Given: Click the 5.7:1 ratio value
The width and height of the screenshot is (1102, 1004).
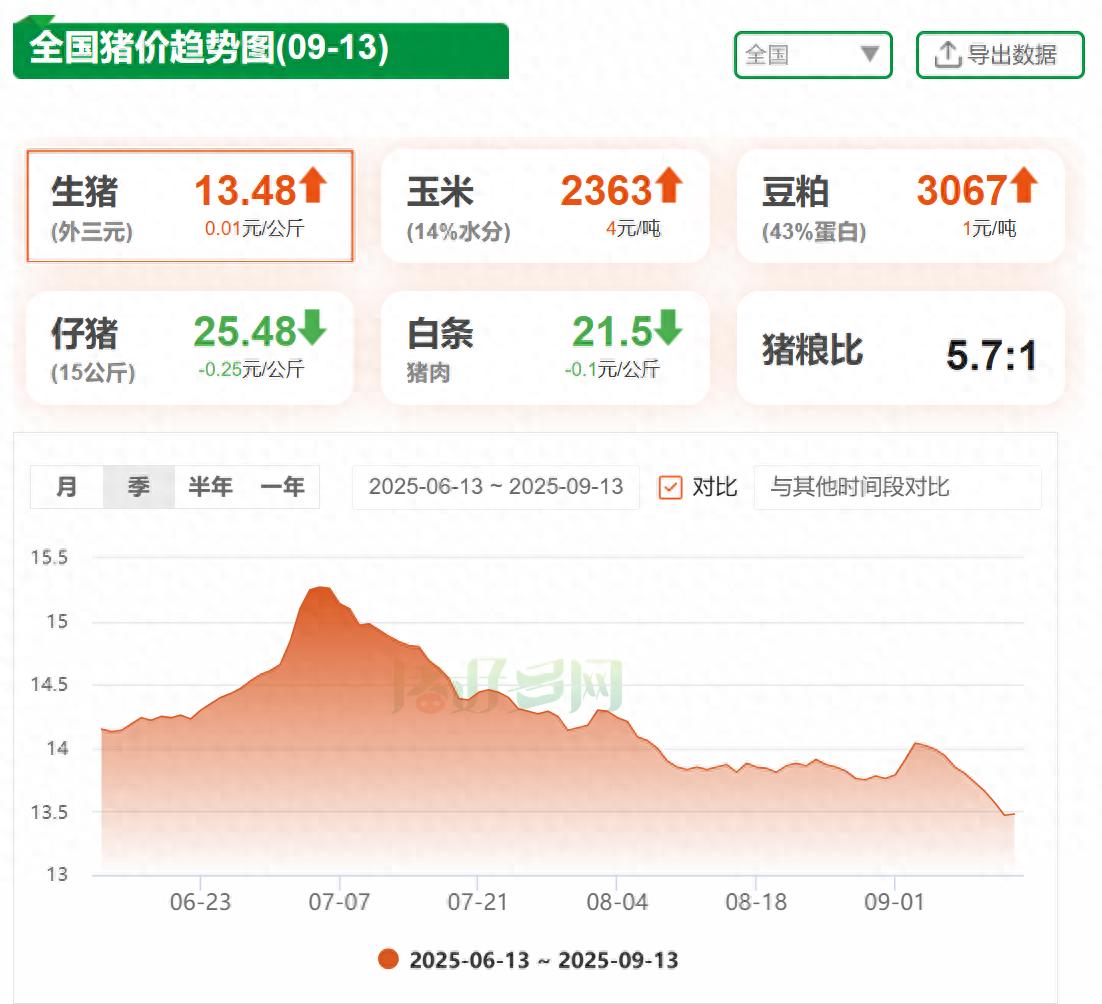Looking at the screenshot, I should [992, 356].
